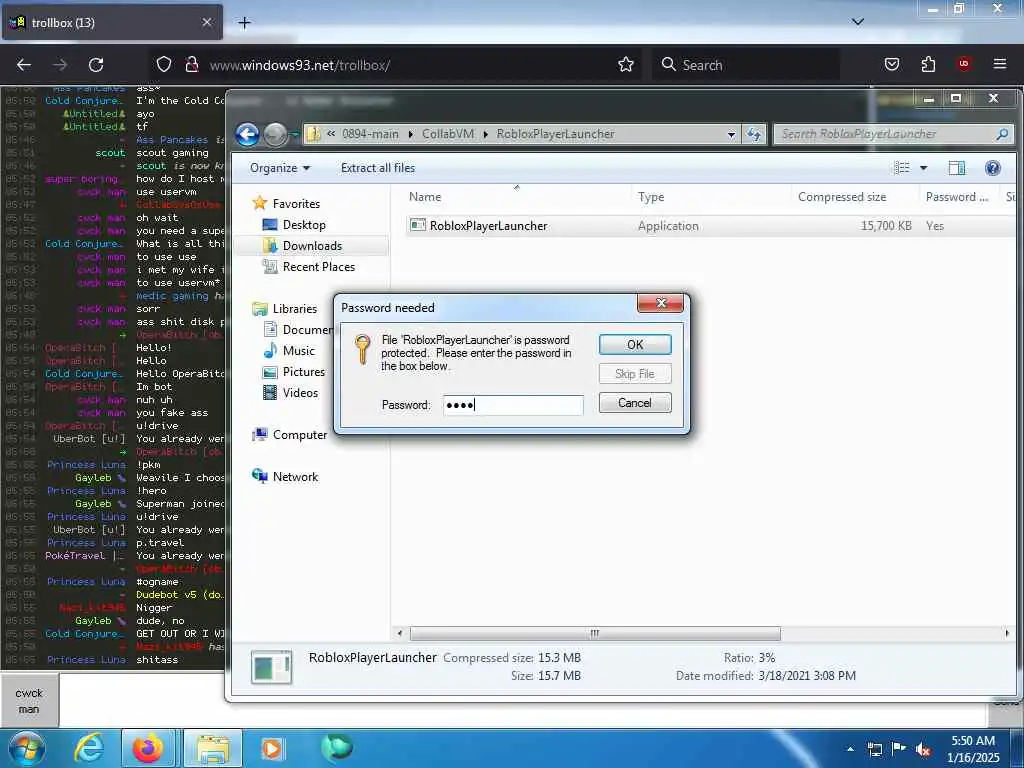Viewport: 1024px width, 768px height.
Task: Open the Explorer help button
Action: 992,168
